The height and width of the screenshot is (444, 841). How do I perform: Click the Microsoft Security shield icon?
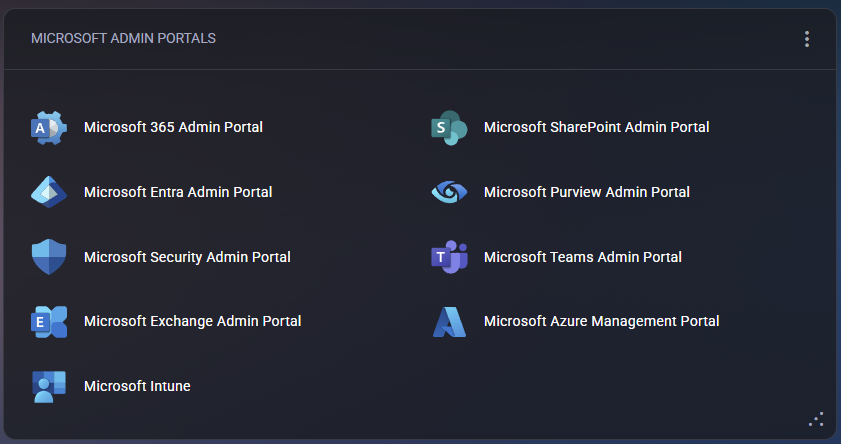point(48,257)
